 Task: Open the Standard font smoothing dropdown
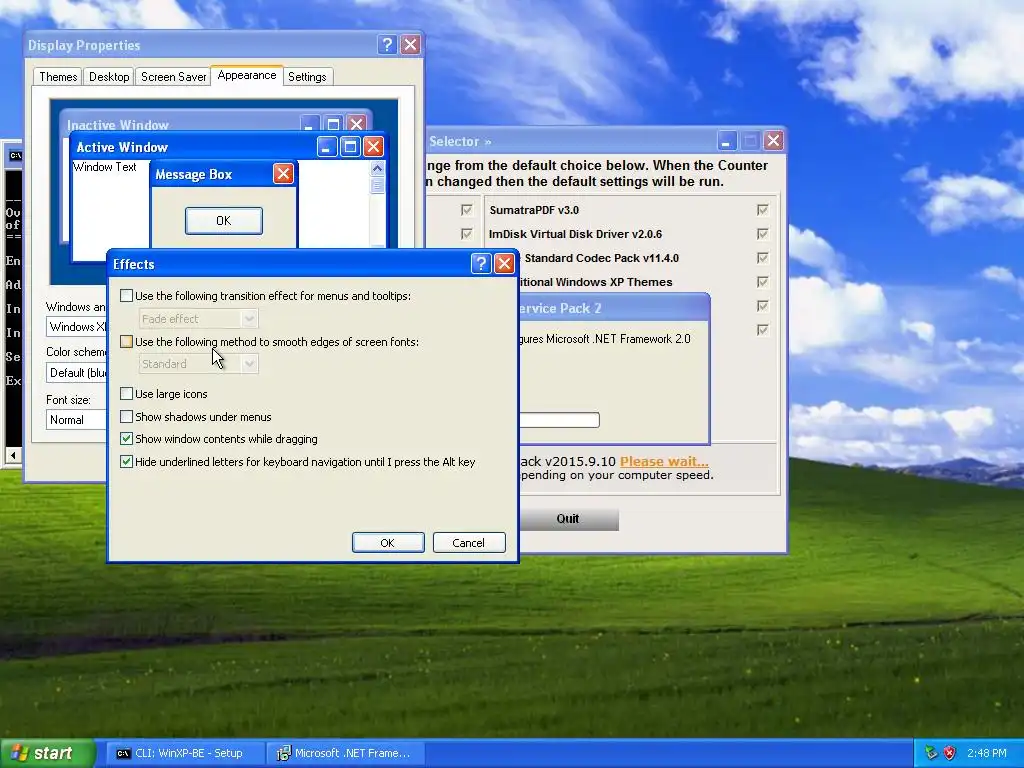click(199, 364)
